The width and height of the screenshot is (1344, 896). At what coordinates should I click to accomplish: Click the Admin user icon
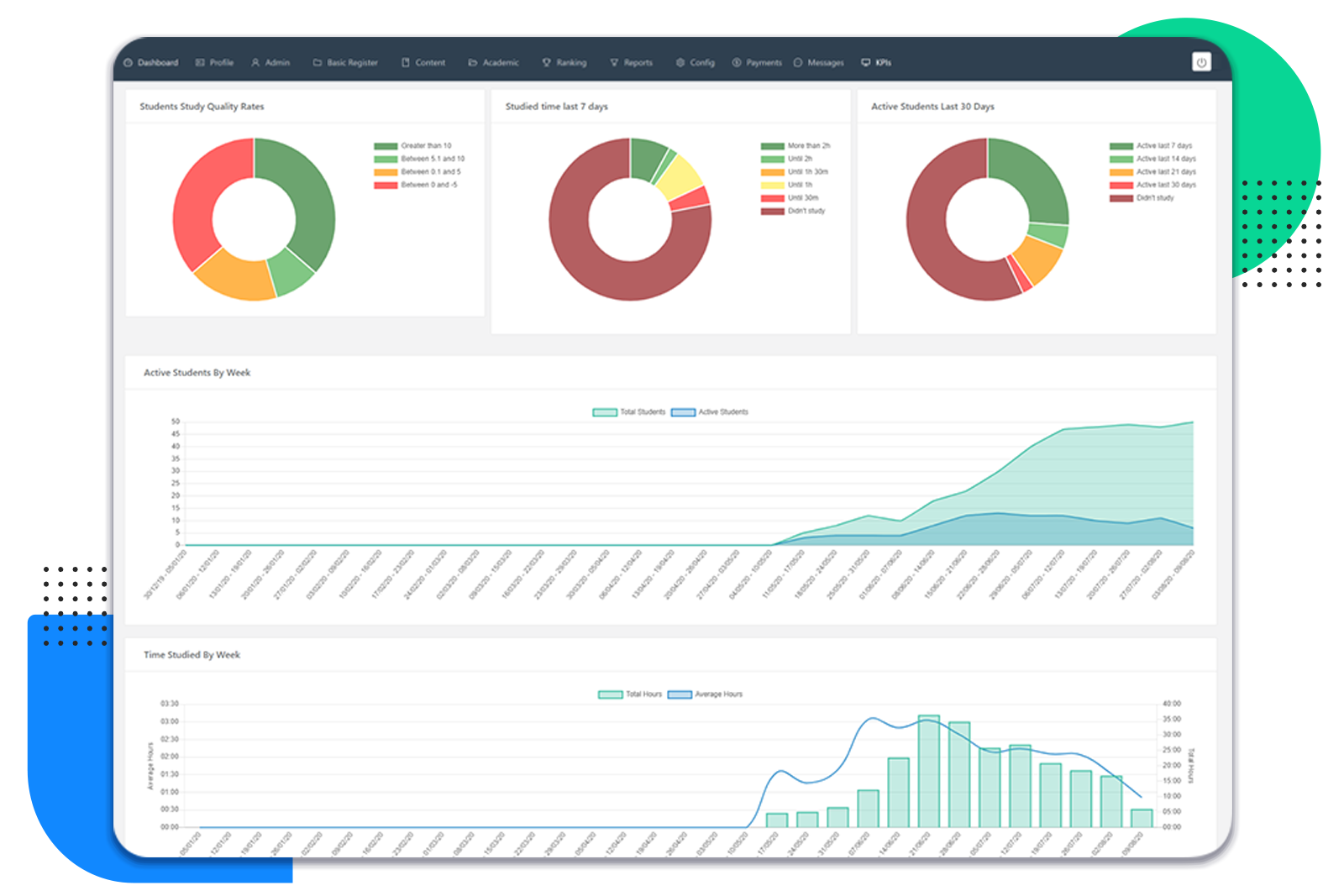tap(255, 63)
